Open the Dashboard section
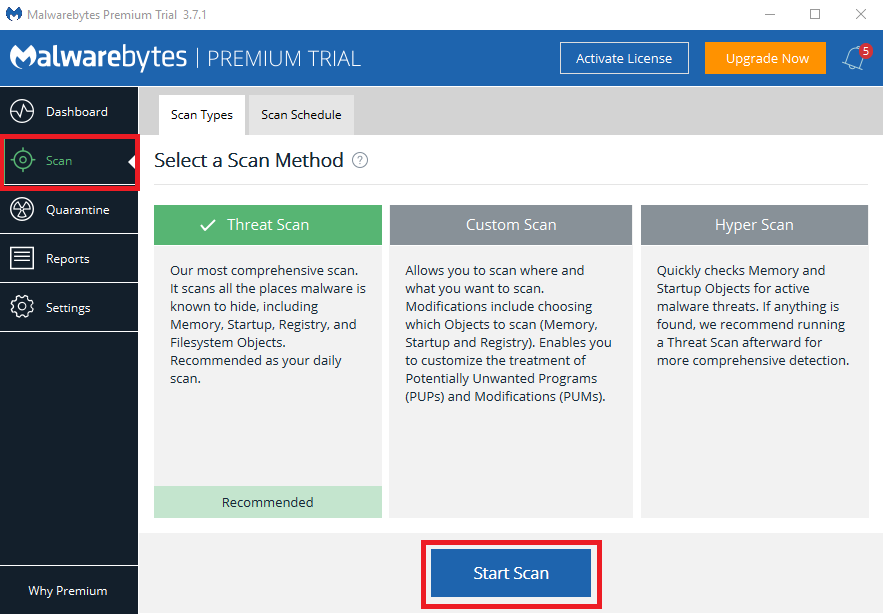The width and height of the screenshot is (883, 614). coord(69,112)
